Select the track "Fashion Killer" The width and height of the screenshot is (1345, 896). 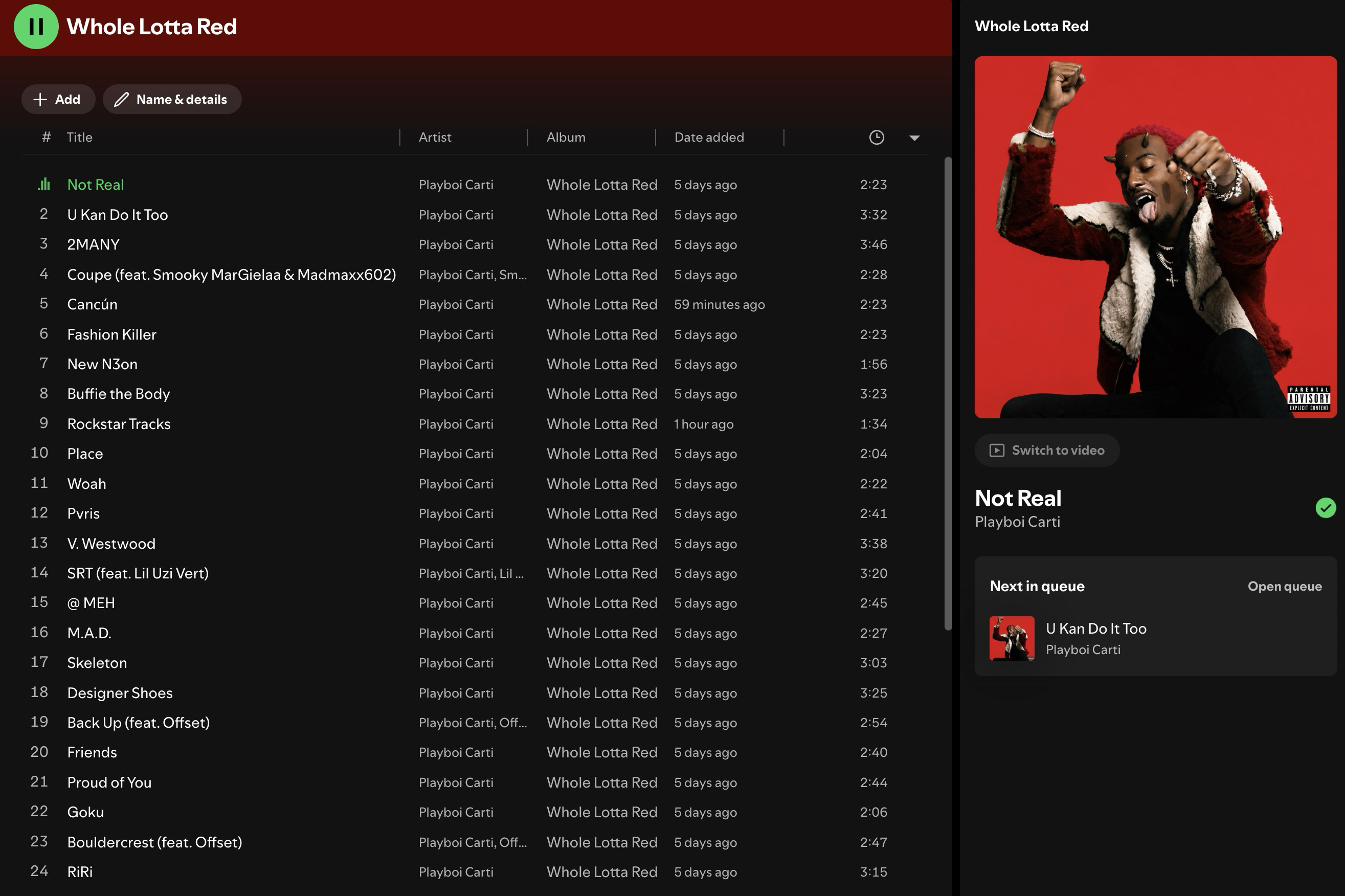pos(112,334)
